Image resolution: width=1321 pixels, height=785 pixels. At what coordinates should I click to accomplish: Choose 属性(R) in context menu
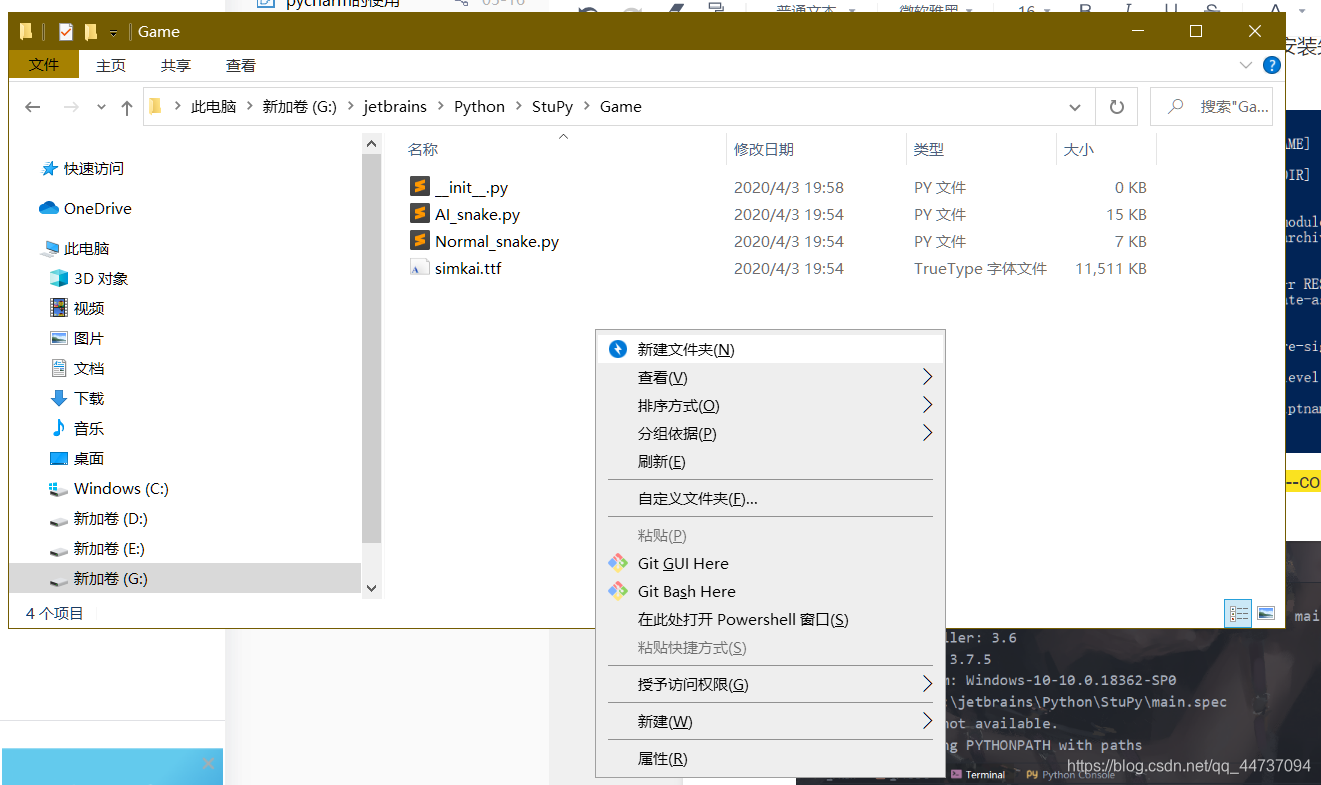(770, 758)
